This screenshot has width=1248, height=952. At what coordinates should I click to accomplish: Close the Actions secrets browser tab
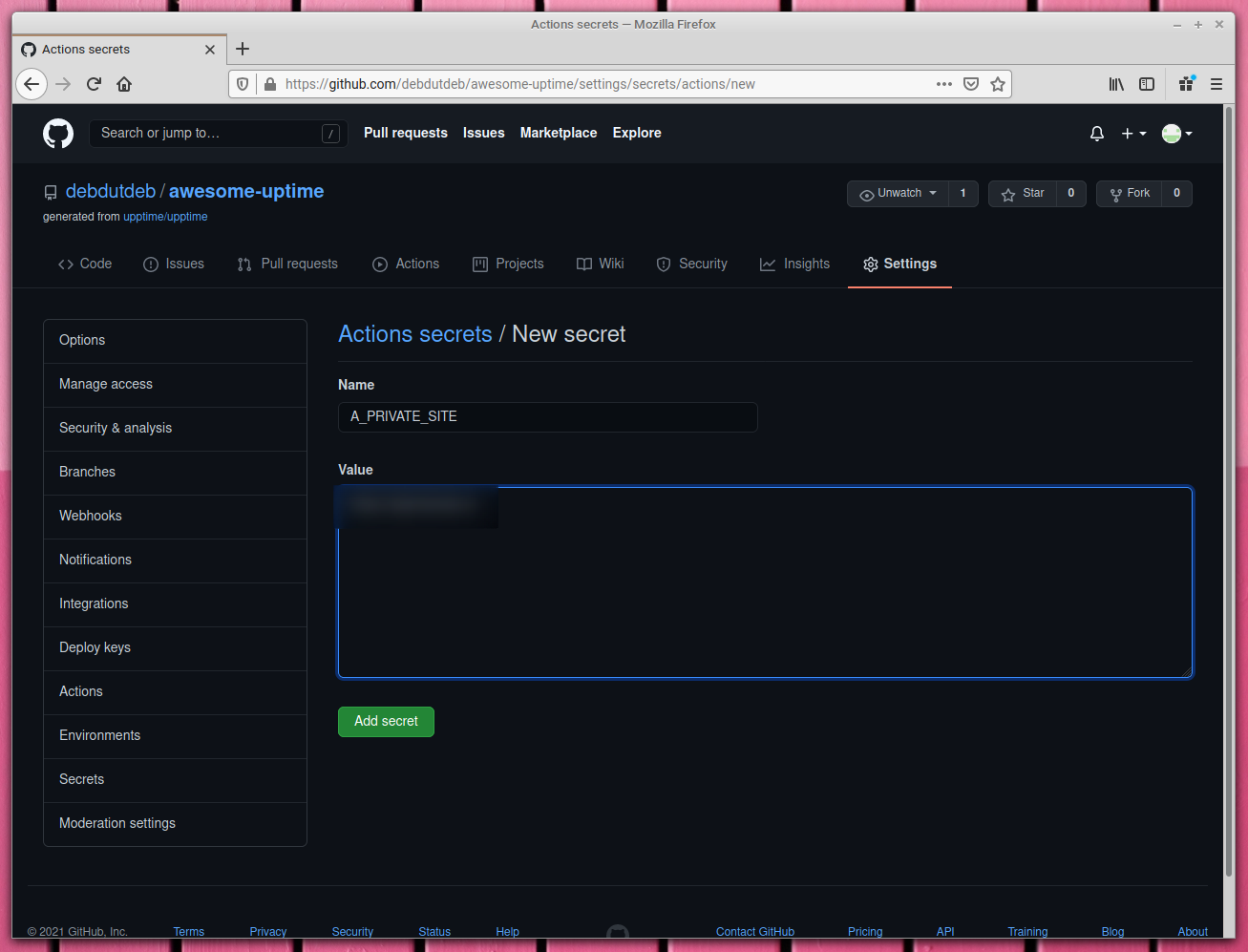210,50
